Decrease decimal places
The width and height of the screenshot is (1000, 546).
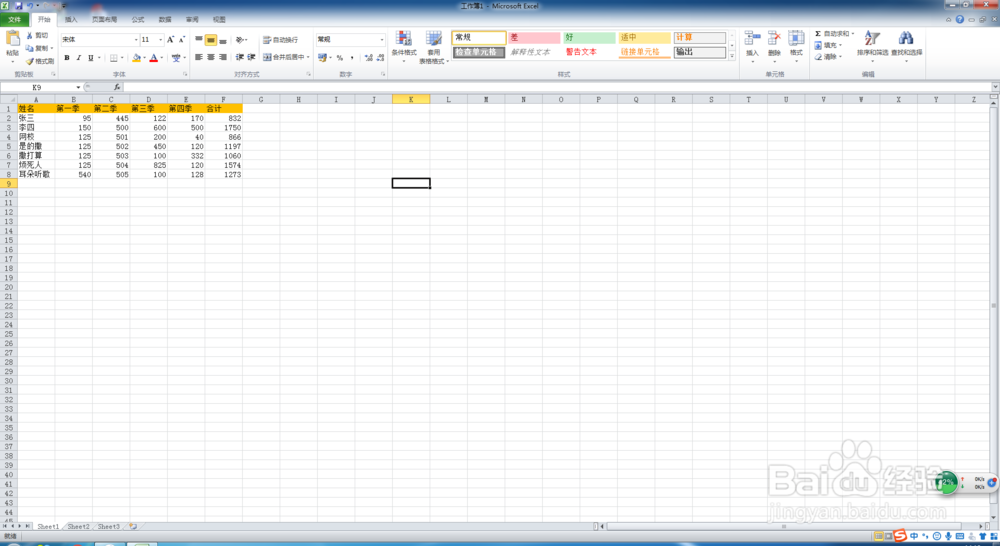[380, 57]
